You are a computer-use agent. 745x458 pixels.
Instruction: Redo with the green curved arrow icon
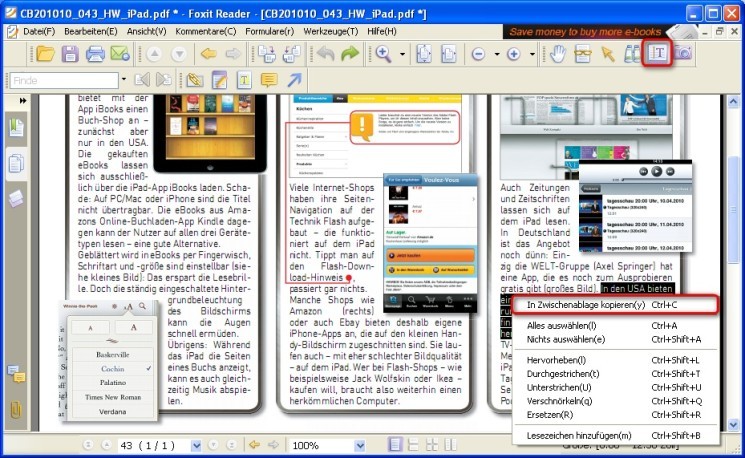point(350,54)
